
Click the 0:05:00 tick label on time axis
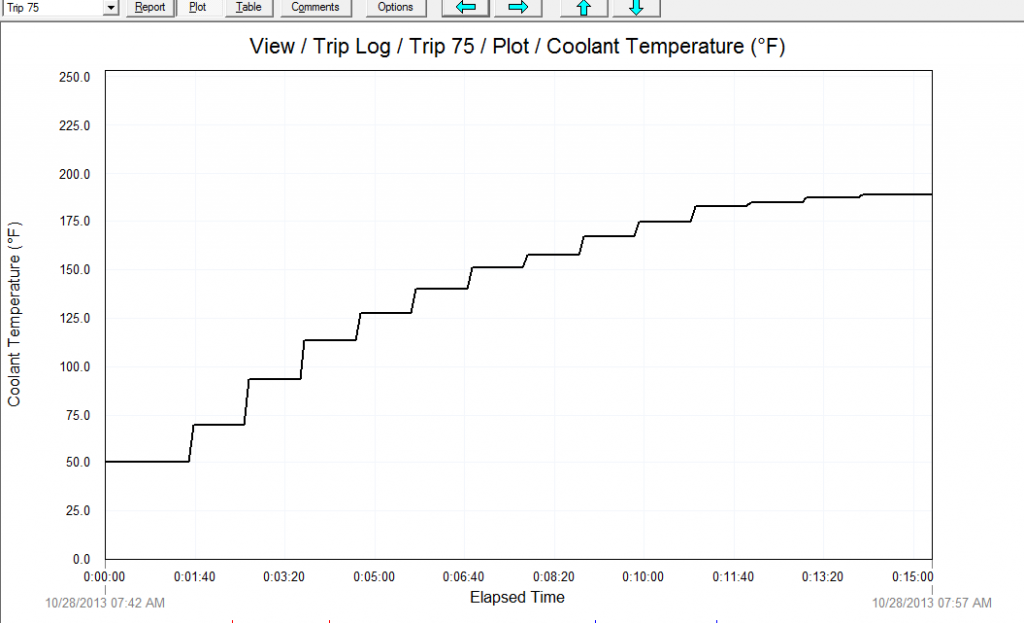pos(373,577)
